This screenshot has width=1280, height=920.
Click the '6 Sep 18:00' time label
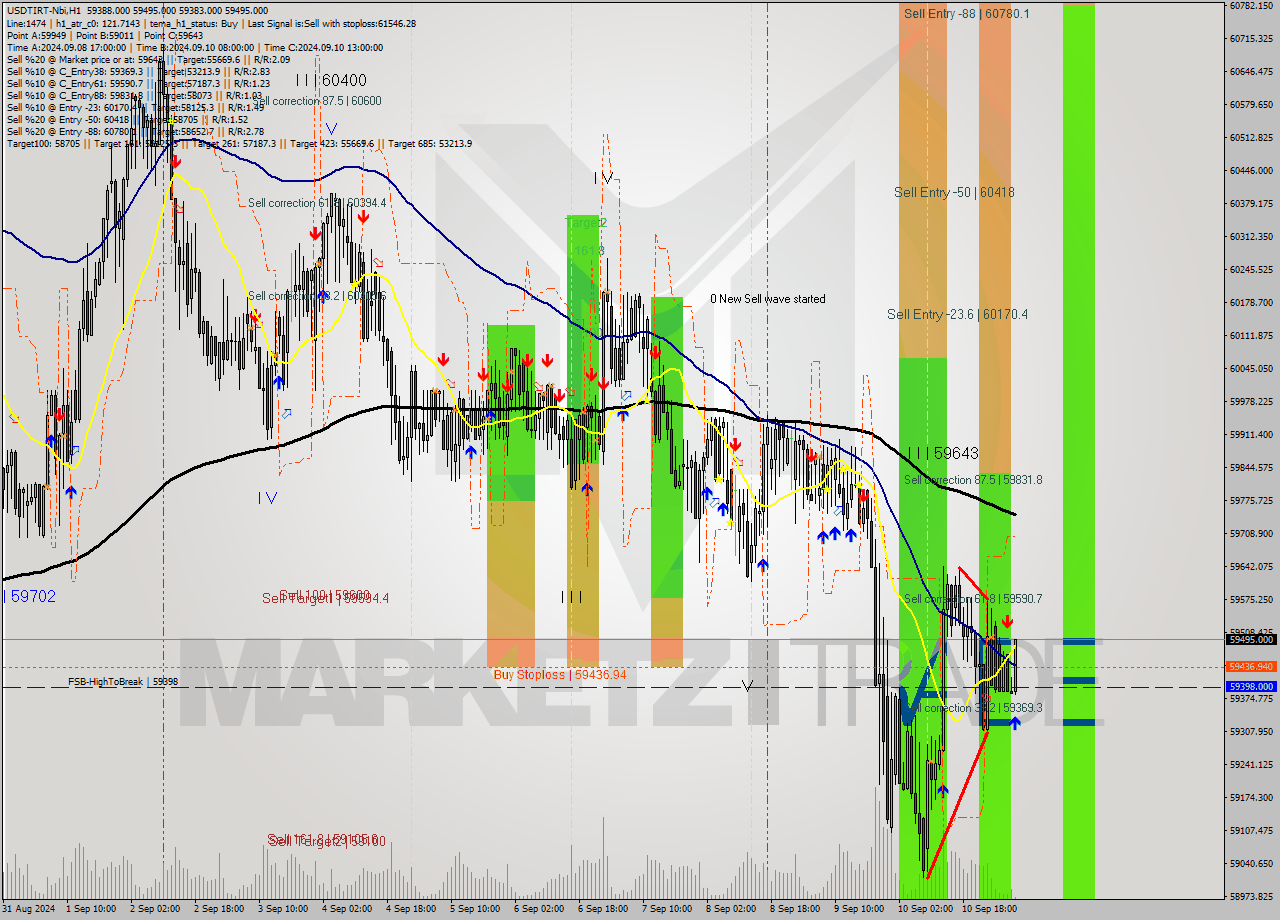point(604,909)
